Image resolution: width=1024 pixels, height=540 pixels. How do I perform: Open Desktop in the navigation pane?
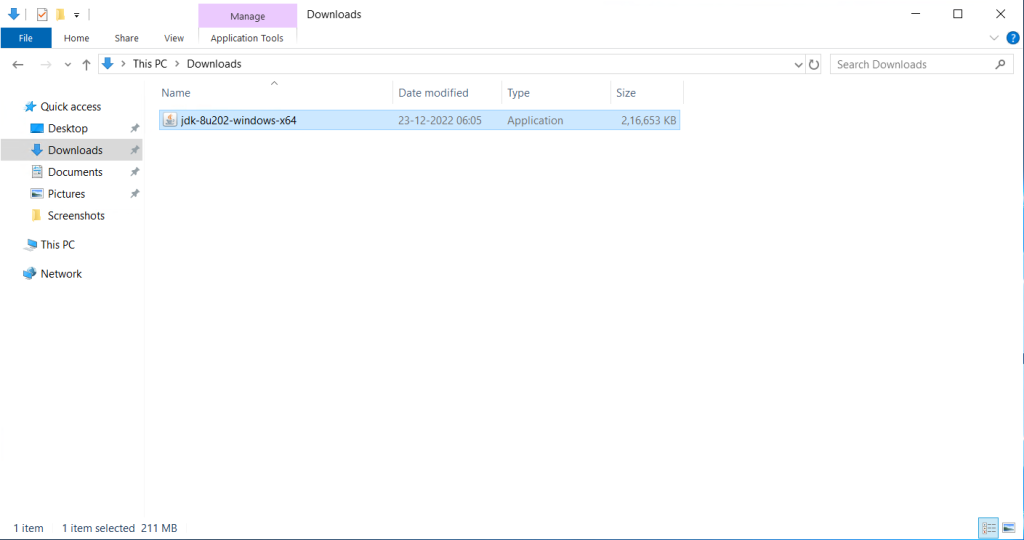(67, 128)
